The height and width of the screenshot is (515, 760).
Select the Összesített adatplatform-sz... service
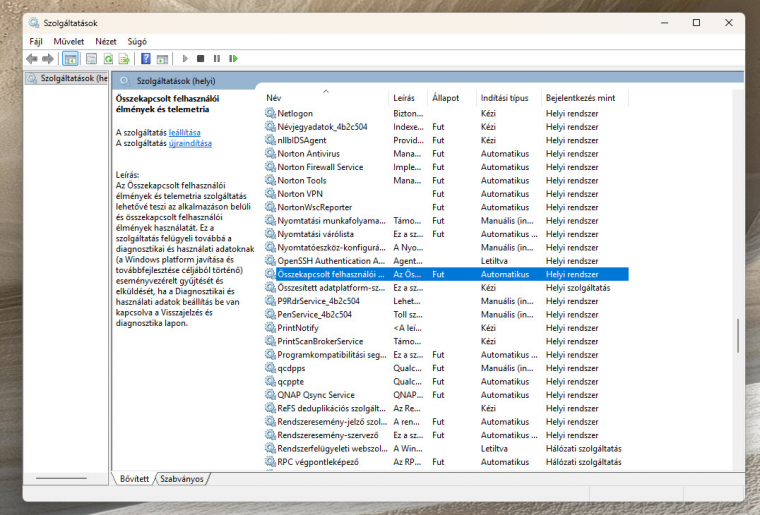(x=446, y=287)
